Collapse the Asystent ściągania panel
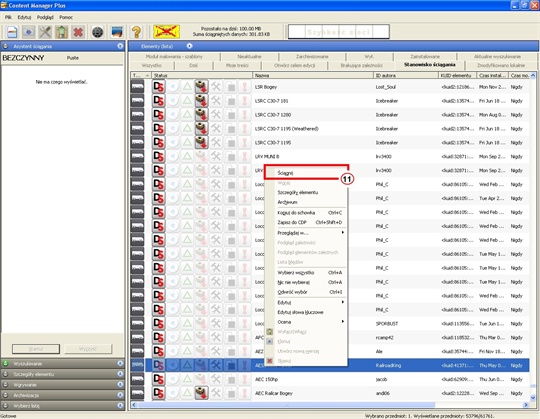The image size is (540, 419). click(120, 46)
